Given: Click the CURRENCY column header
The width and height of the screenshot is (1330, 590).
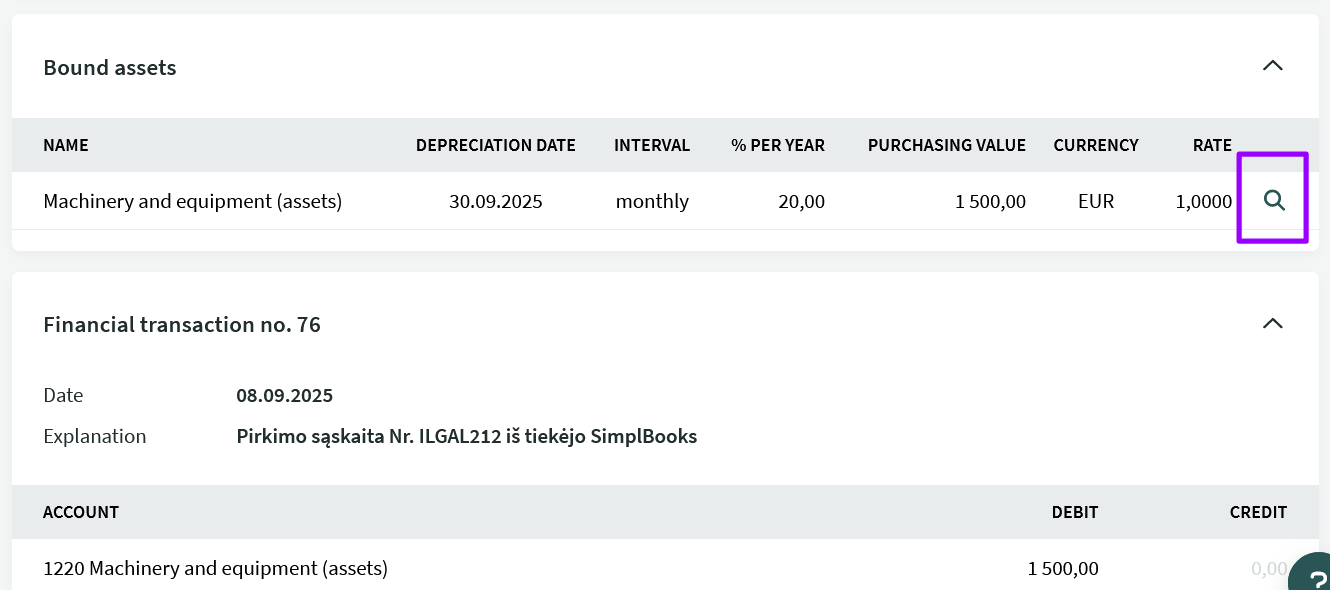Looking at the screenshot, I should pyautogui.click(x=1095, y=145).
